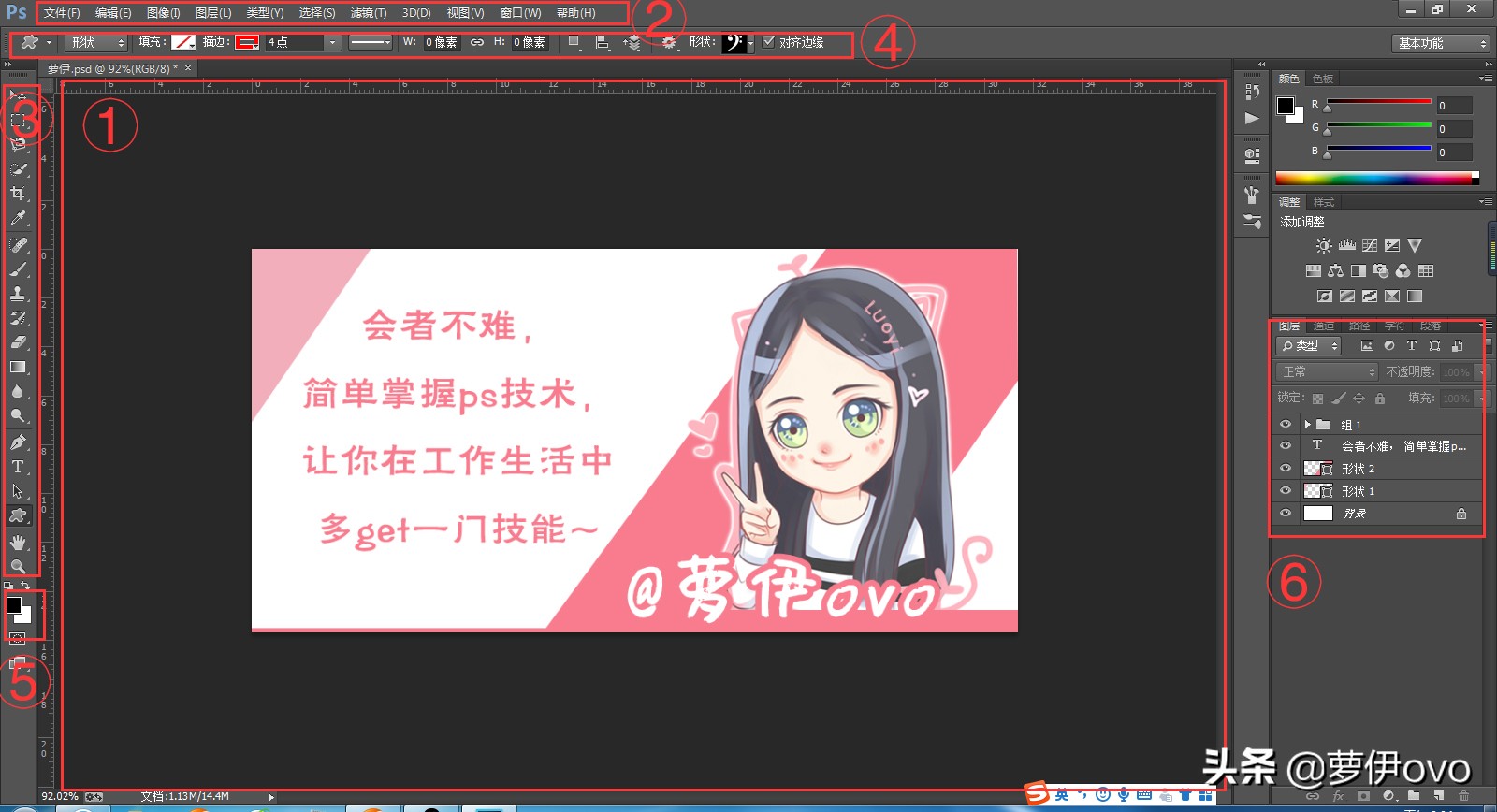The image size is (1497, 812).
Task: Open the 图像(I) menu
Action: [x=163, y=13]
